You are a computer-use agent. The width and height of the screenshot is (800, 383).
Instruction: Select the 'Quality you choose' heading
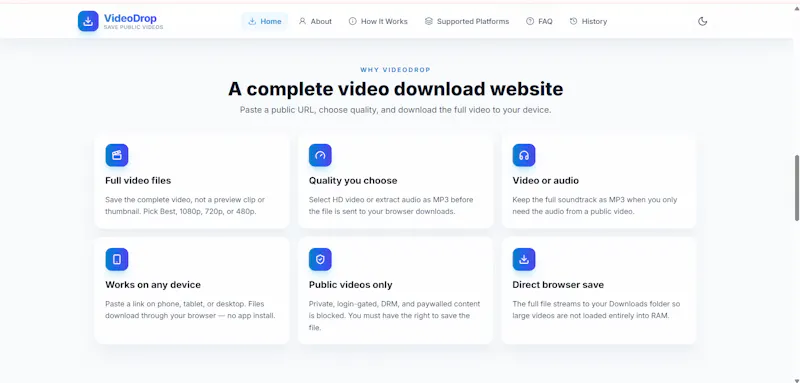[353, 181]
